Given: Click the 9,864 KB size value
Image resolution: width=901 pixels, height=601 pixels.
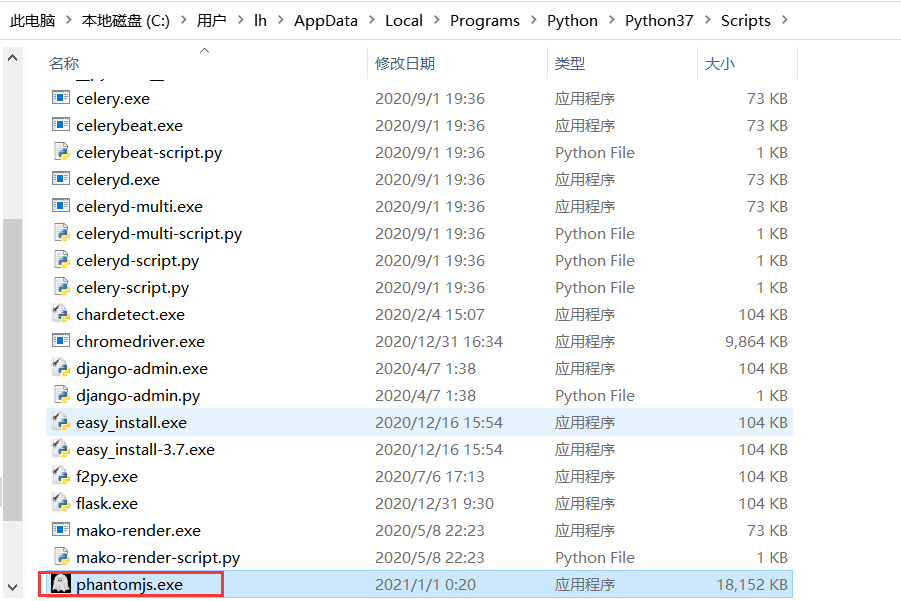Looking at the screenshot, I should pyautogui.click(x=756, y=341).
